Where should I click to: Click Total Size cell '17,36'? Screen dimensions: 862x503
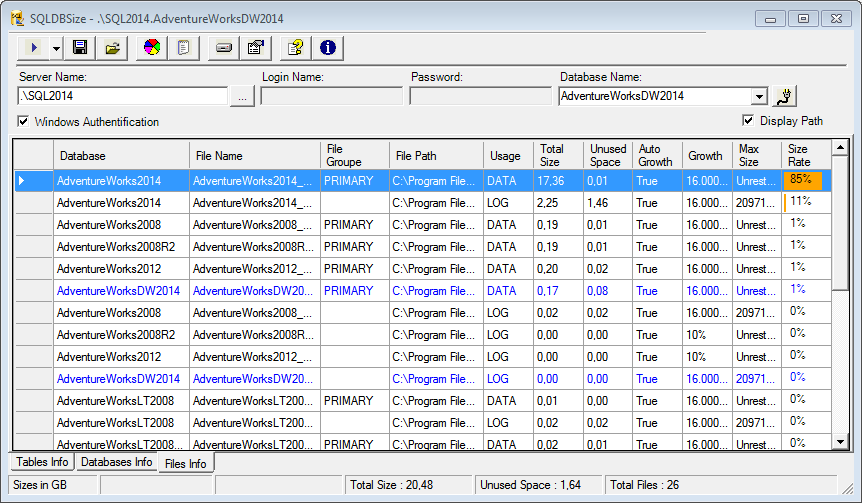pyautogui.click(x=559, y=180)
